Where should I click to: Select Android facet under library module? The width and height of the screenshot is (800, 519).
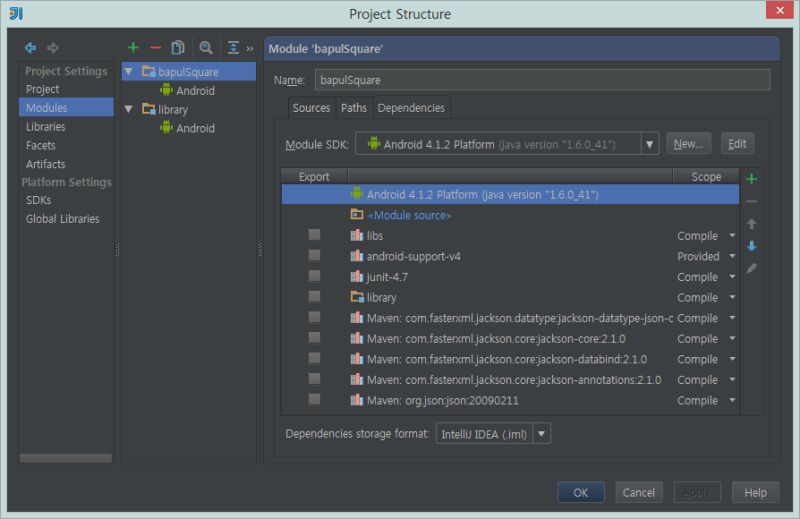click(187, 128)
